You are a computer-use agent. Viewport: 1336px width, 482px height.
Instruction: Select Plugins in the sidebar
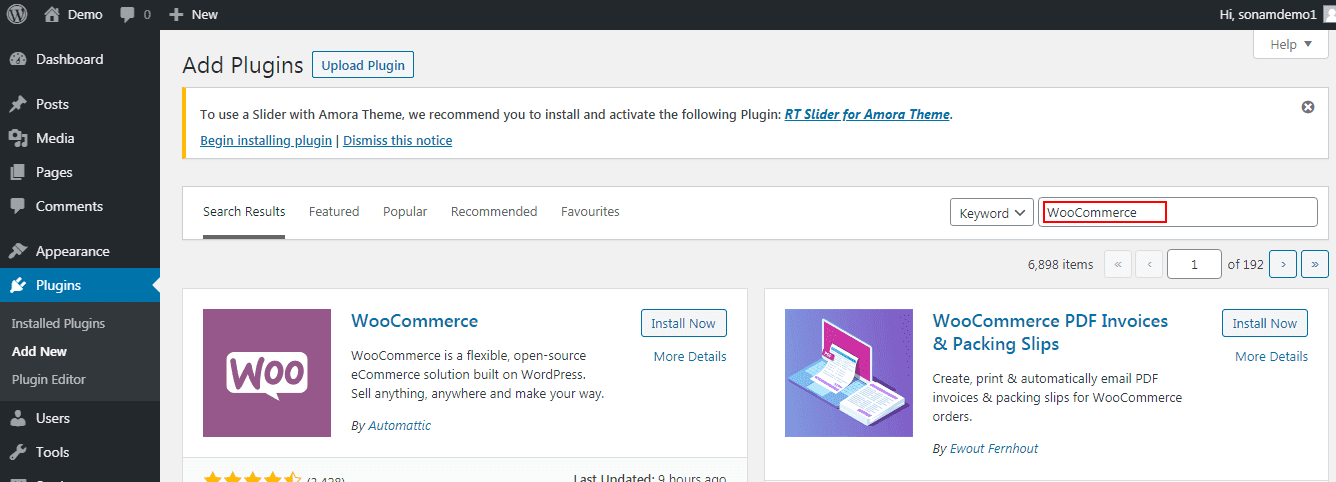click(58, 285)
